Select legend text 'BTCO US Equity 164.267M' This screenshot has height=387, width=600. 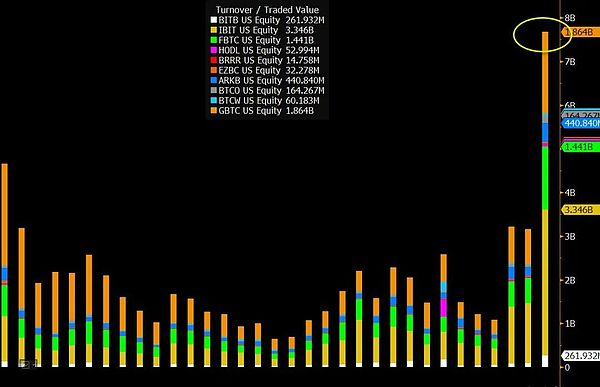[271, 90]
